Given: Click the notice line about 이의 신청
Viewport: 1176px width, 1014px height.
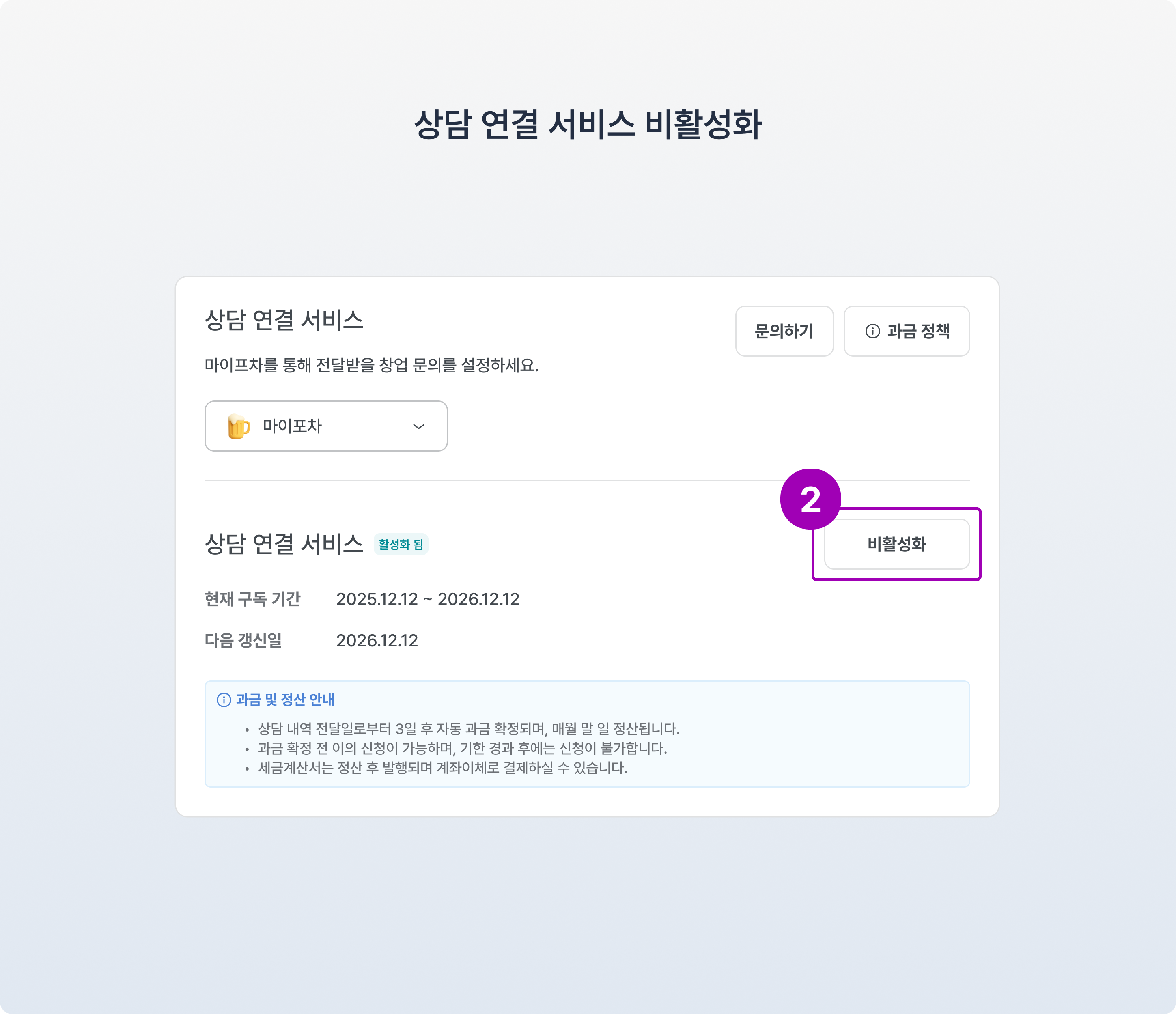Looking at the screenshot, I should [x=462, y=749].
